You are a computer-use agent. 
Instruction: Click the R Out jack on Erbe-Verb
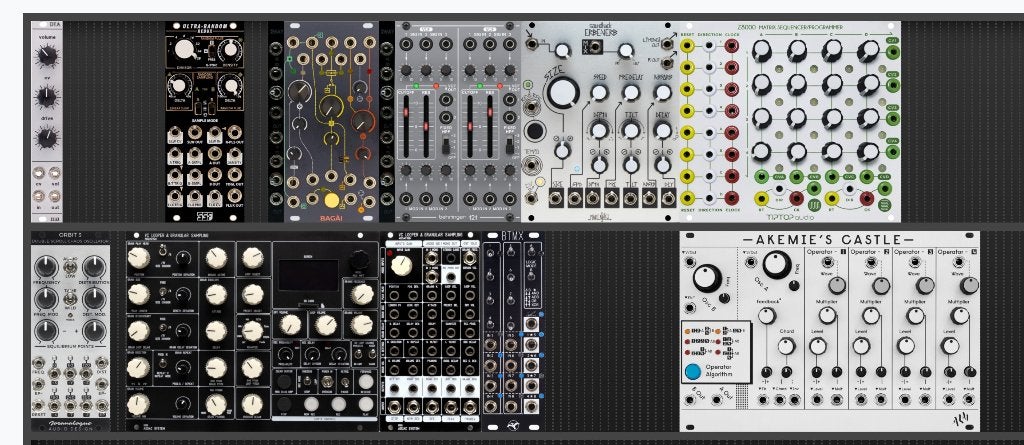click(667, 63)
